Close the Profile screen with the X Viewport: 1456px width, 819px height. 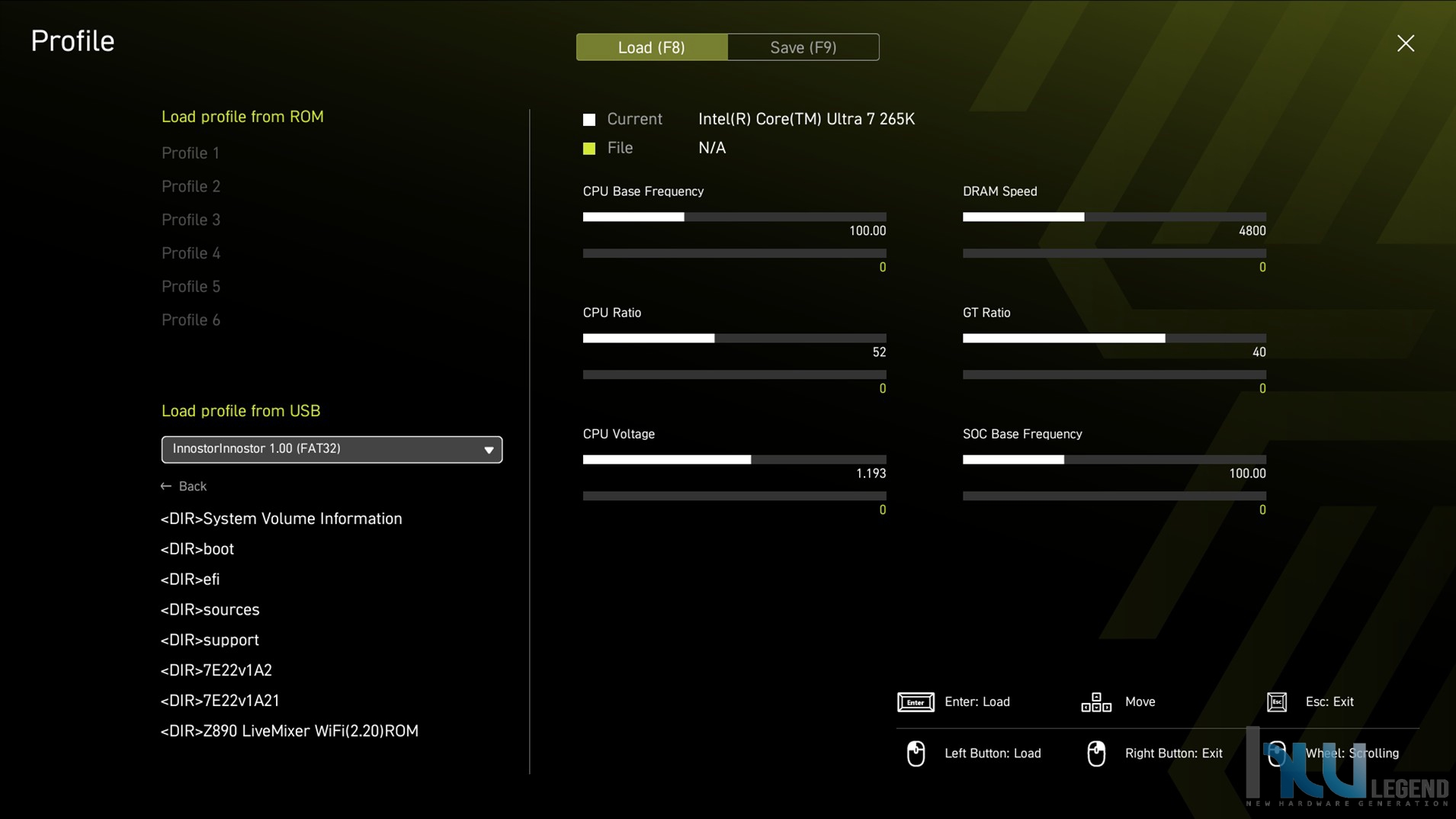point(1405,43)
